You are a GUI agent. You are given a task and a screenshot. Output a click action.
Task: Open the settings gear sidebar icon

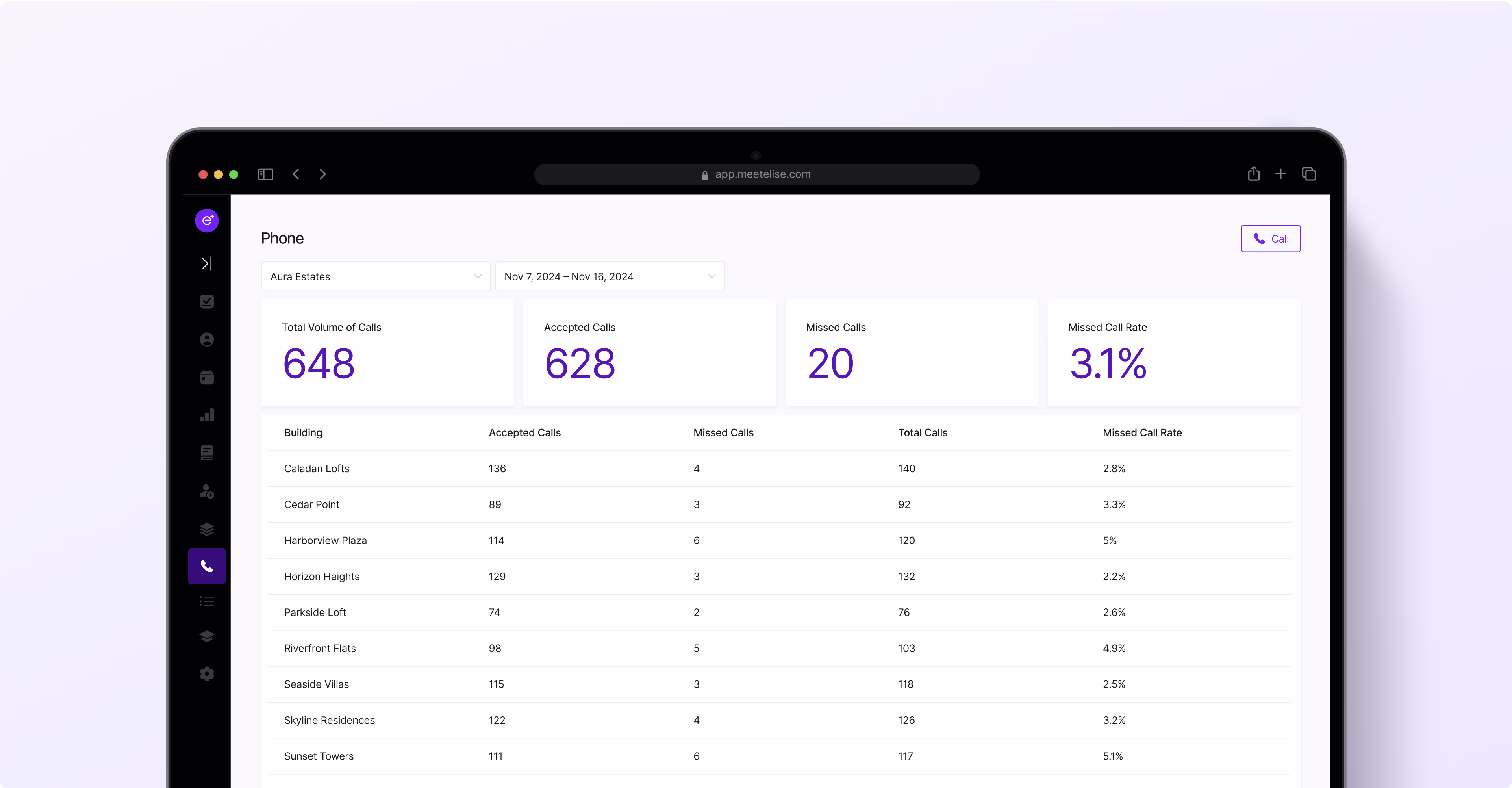point(207,674)
